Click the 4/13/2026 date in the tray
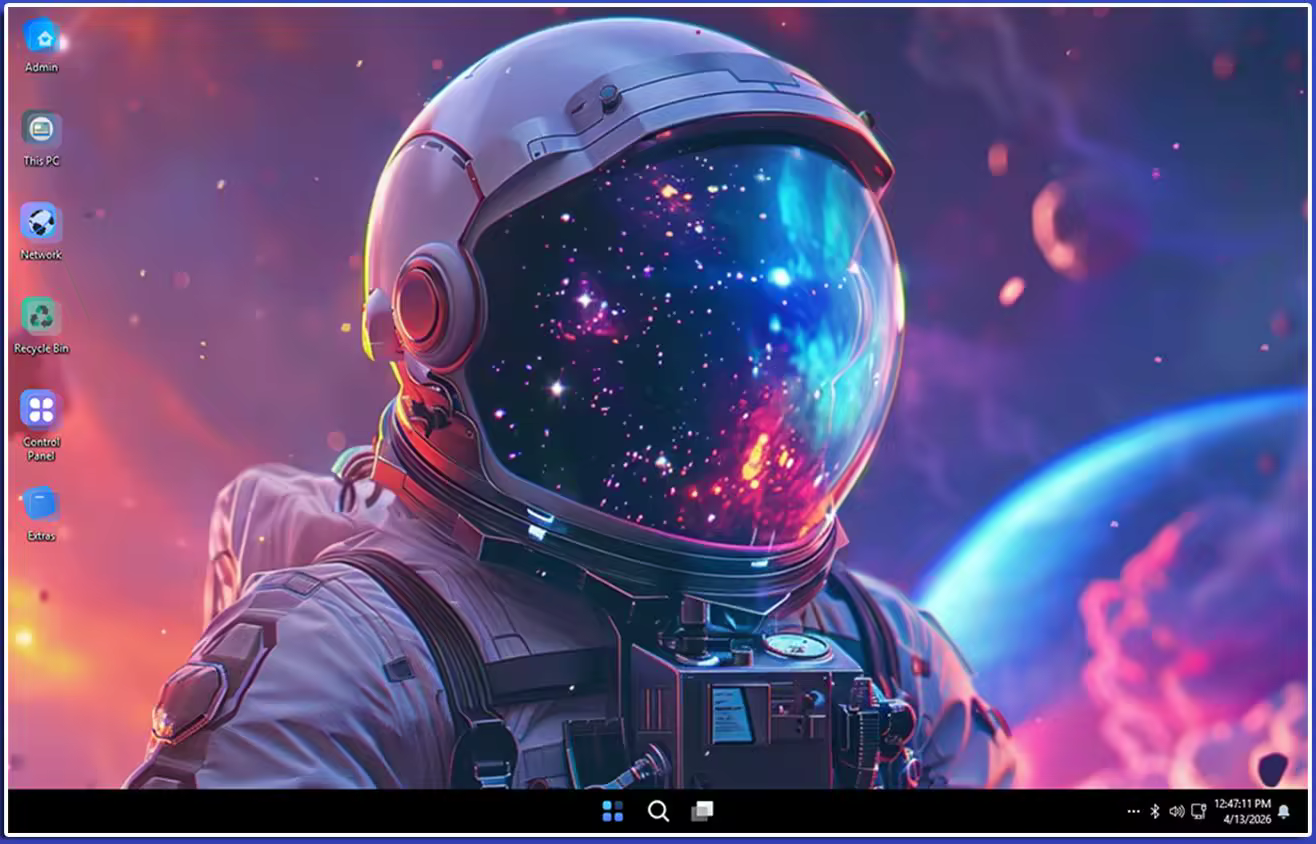This screenshot has width=1316, height=844. point(1246,819)
